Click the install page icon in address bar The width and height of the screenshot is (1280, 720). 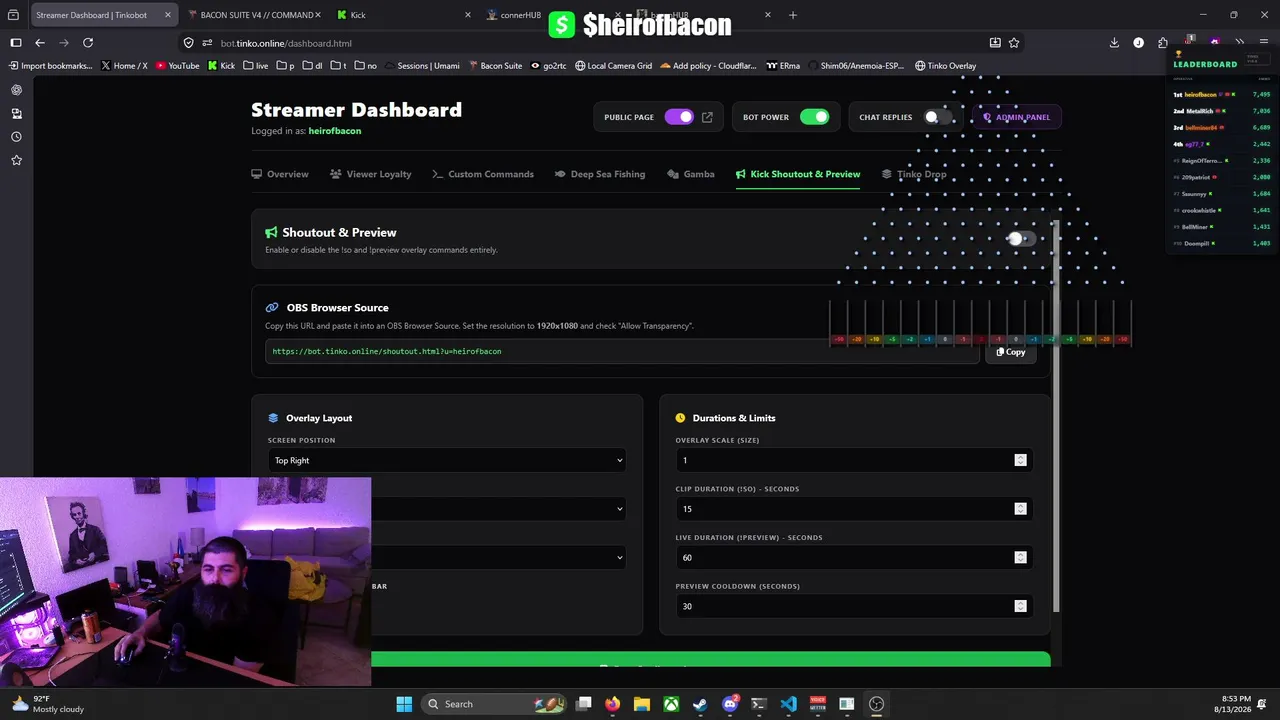(x=995, y=43)
